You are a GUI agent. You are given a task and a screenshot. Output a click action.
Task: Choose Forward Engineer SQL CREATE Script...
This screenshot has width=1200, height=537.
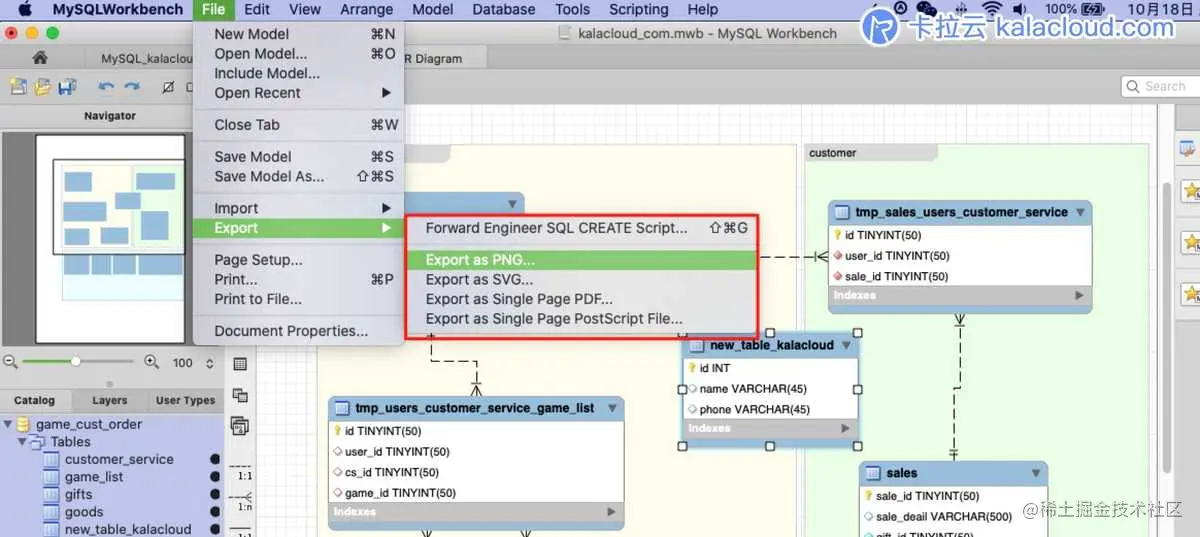coord(582,228)
